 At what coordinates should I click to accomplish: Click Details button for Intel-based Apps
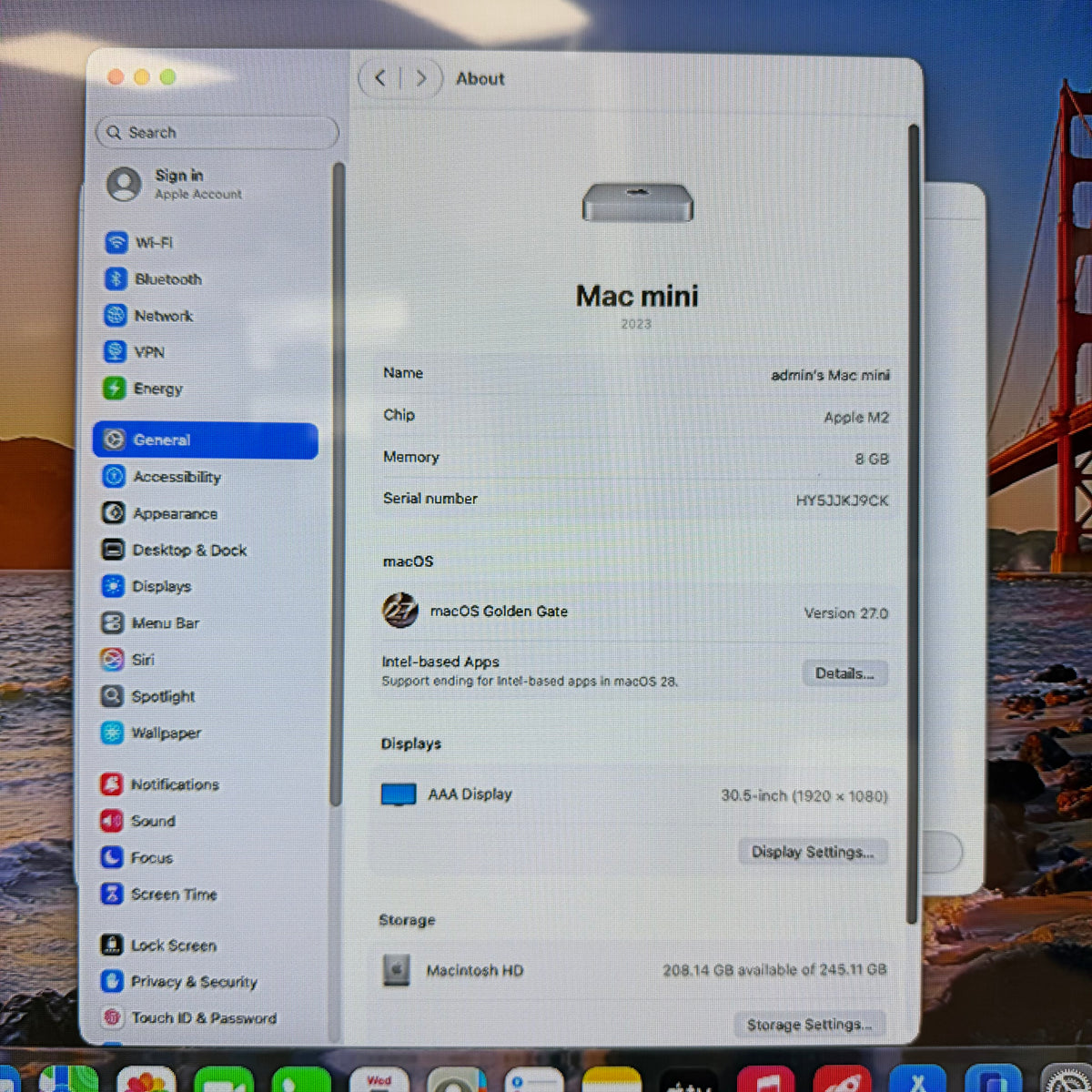point(844,673)
